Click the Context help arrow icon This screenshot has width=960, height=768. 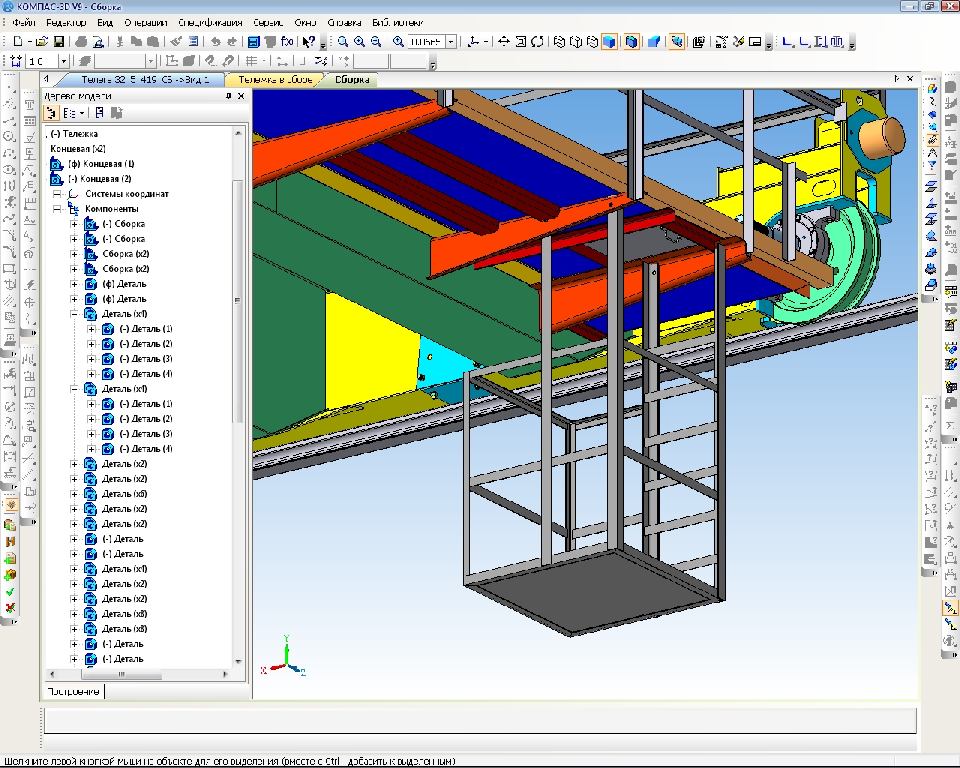(309, 42)
